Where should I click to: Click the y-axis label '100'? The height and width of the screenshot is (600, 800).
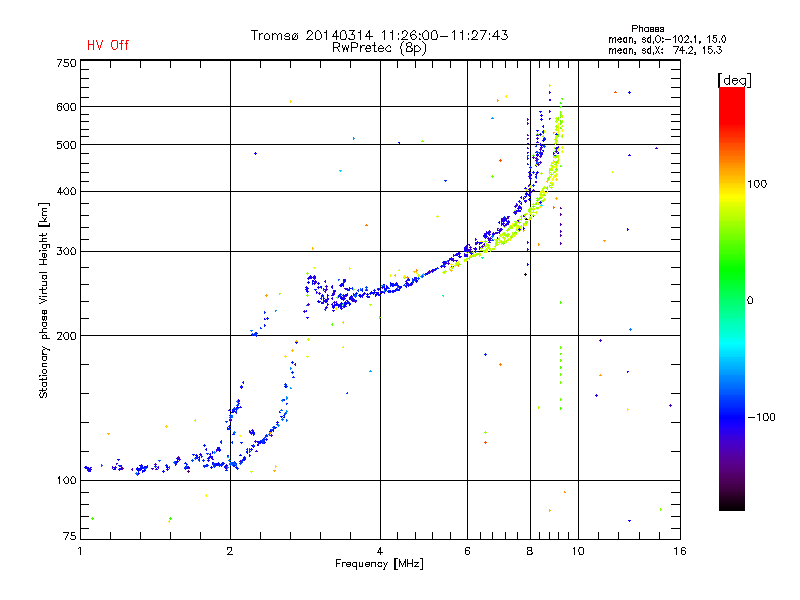coord(66,481)
